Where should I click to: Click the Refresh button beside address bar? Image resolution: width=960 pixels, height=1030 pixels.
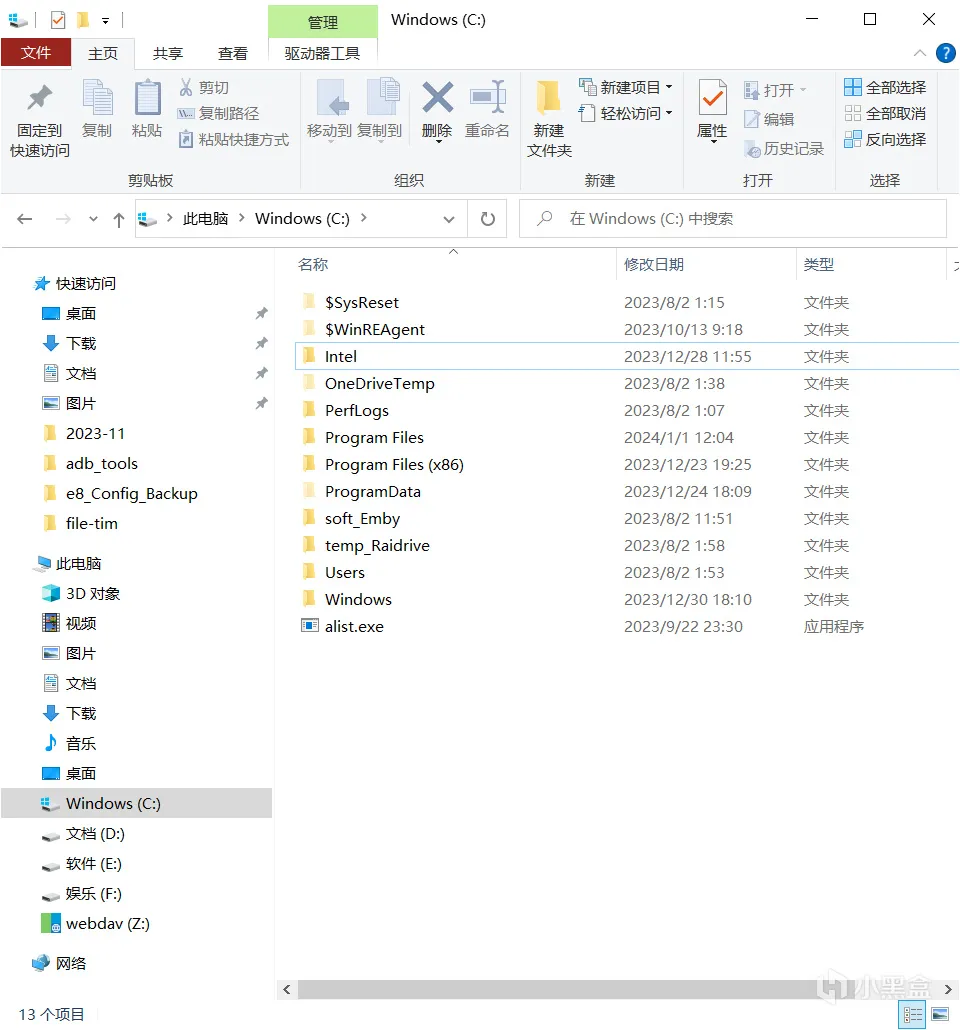(488, 219)
